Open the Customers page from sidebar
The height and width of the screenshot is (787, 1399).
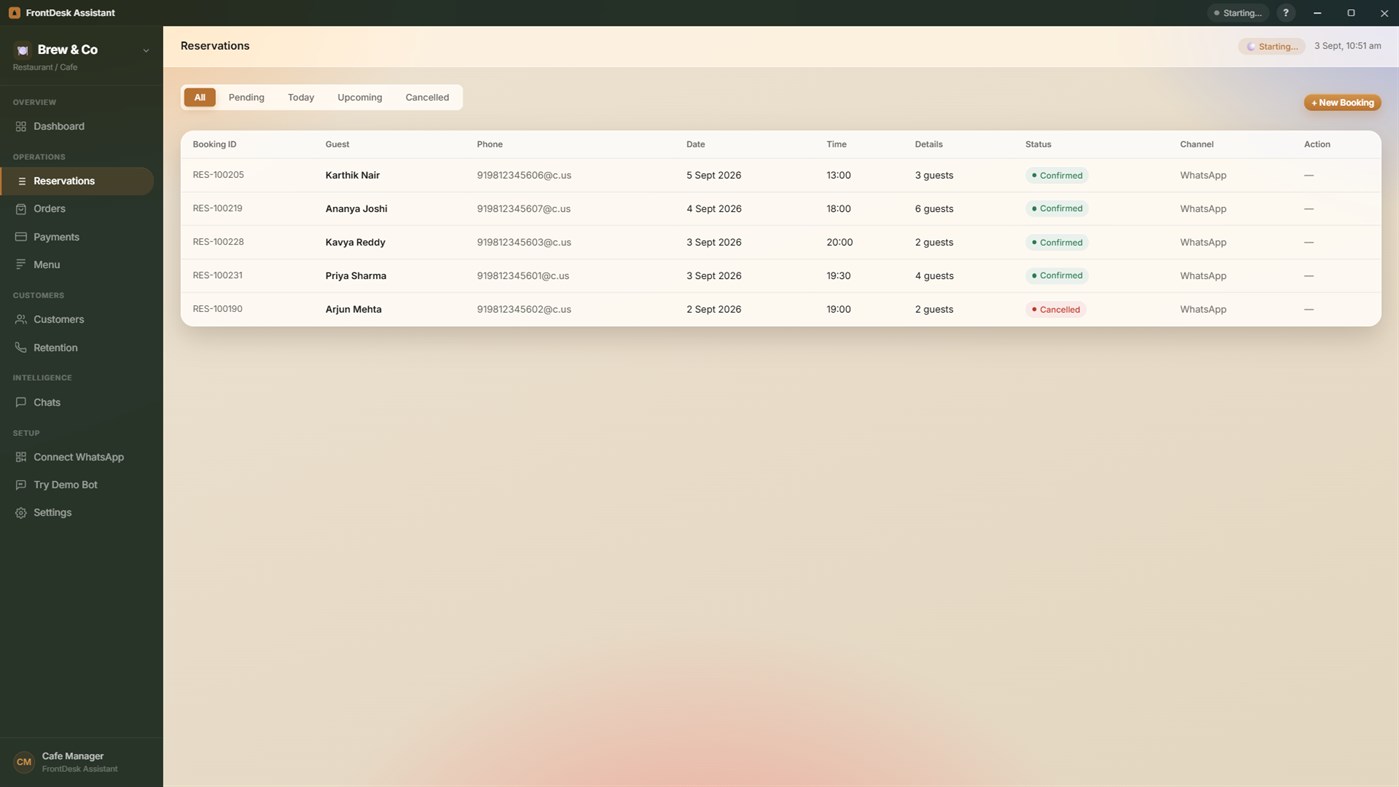[77, 320]
